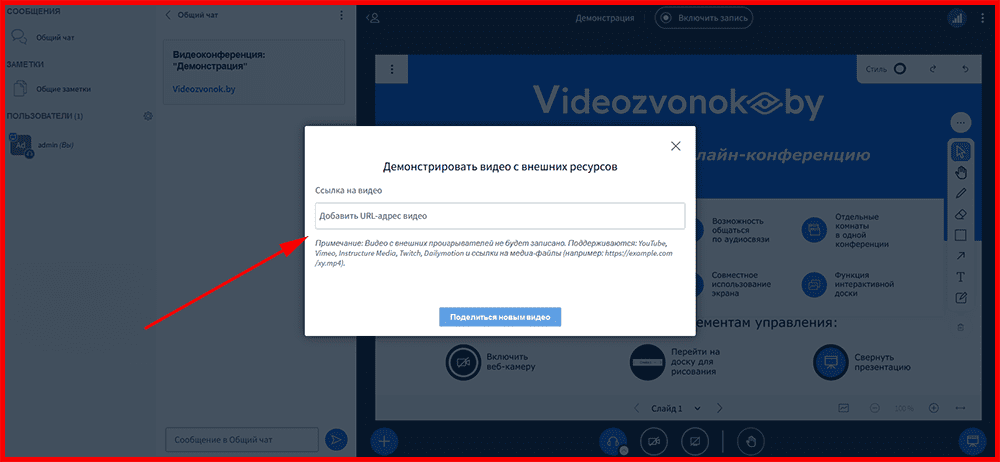Image resolution: width=1000 pixels, height=462 pixels.
Task: Open presentation options three-dot menu
Action: (392, 70)
